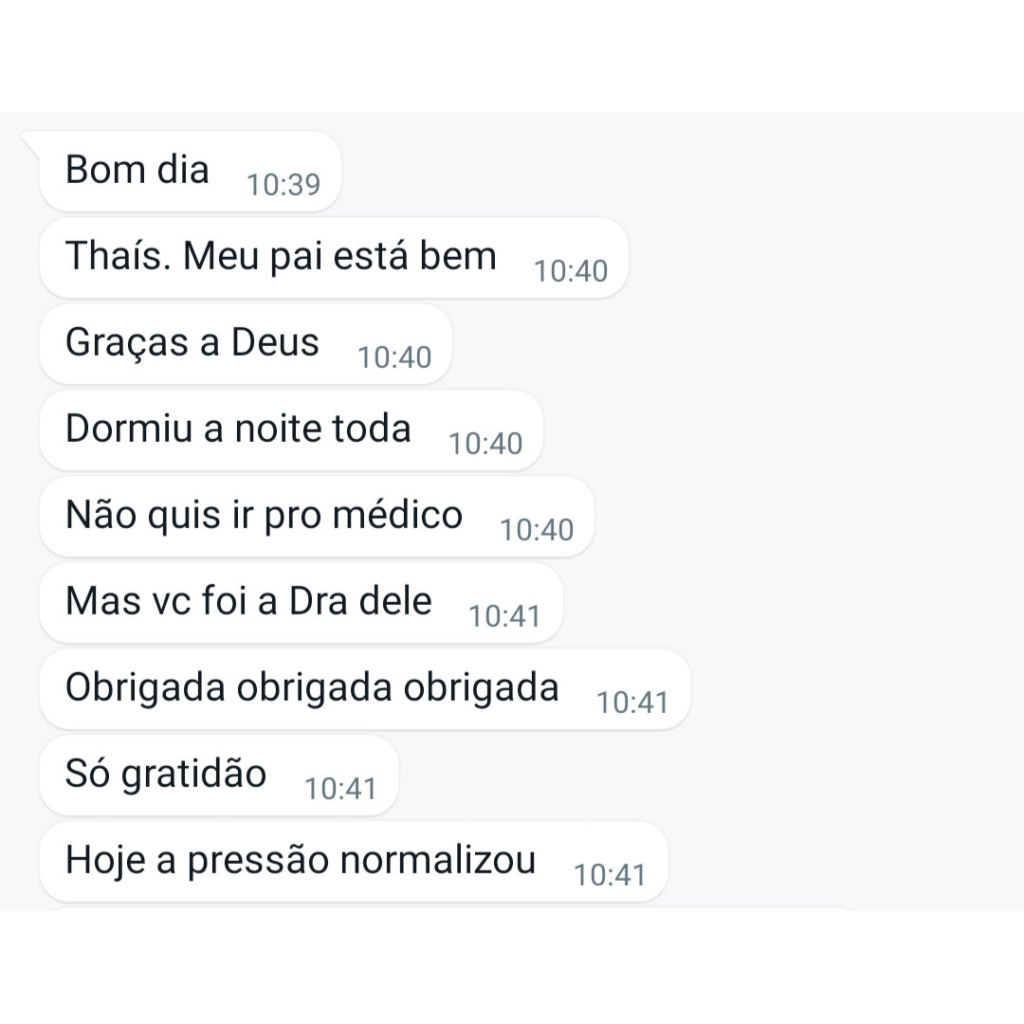The height and width of the screenshot is (1024, 1024).
Task: Click timestamp next to "Meu pai está bem"
Action: click(x=570, y=271)
